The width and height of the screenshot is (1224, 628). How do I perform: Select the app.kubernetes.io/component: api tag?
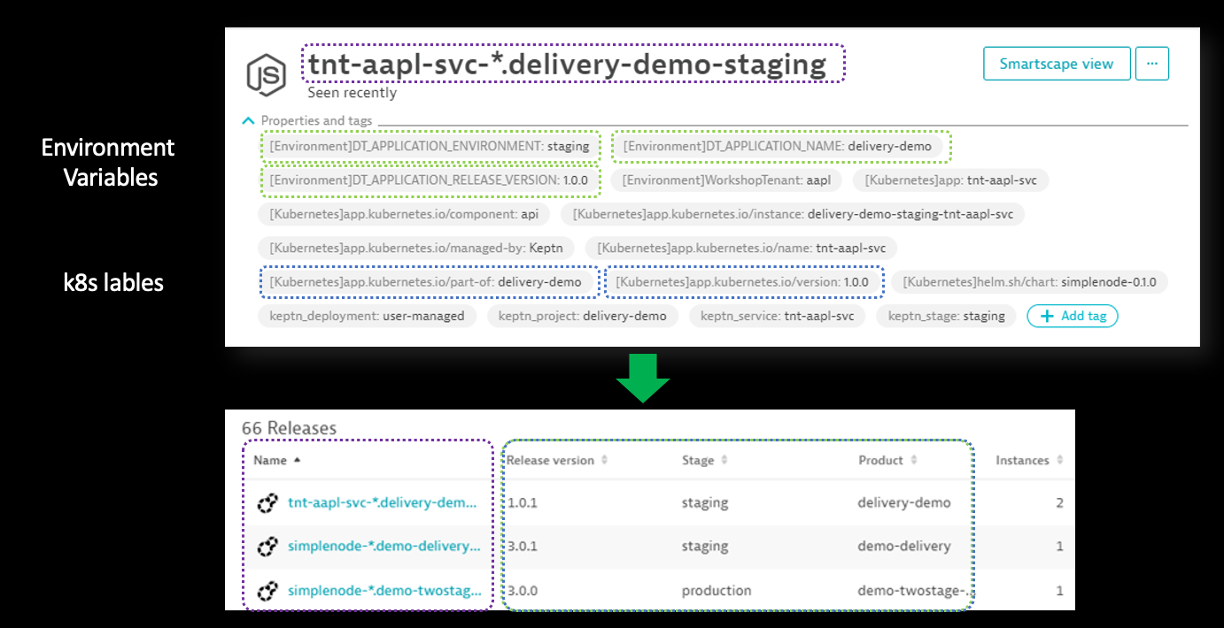point(403,214)
